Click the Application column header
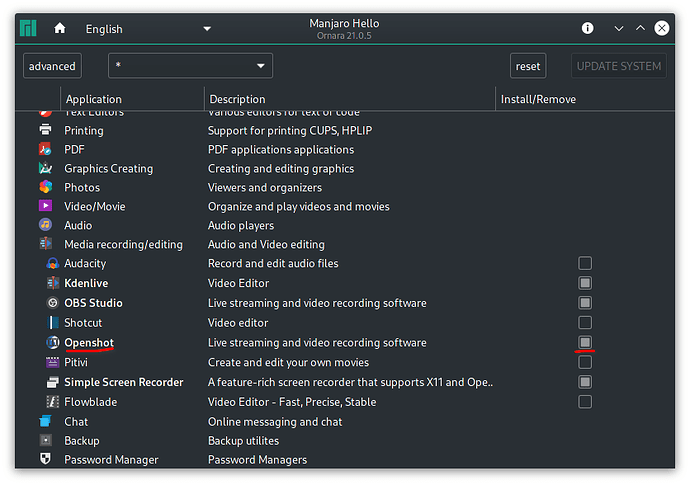Viewport: 690px width, 485px height. 132,99
